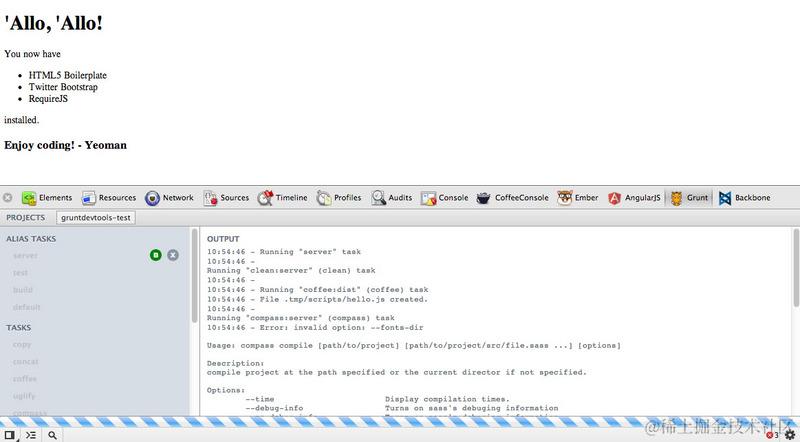
Task: Open the Elements panel
Action: (x=47, y=198)
